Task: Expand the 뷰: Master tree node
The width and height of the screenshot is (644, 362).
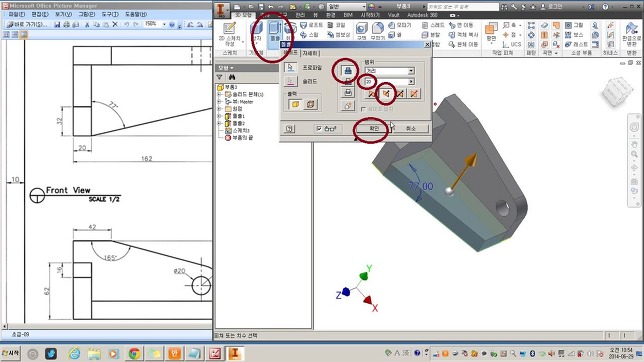Action: pyautogui.click(x=219, y=101)
